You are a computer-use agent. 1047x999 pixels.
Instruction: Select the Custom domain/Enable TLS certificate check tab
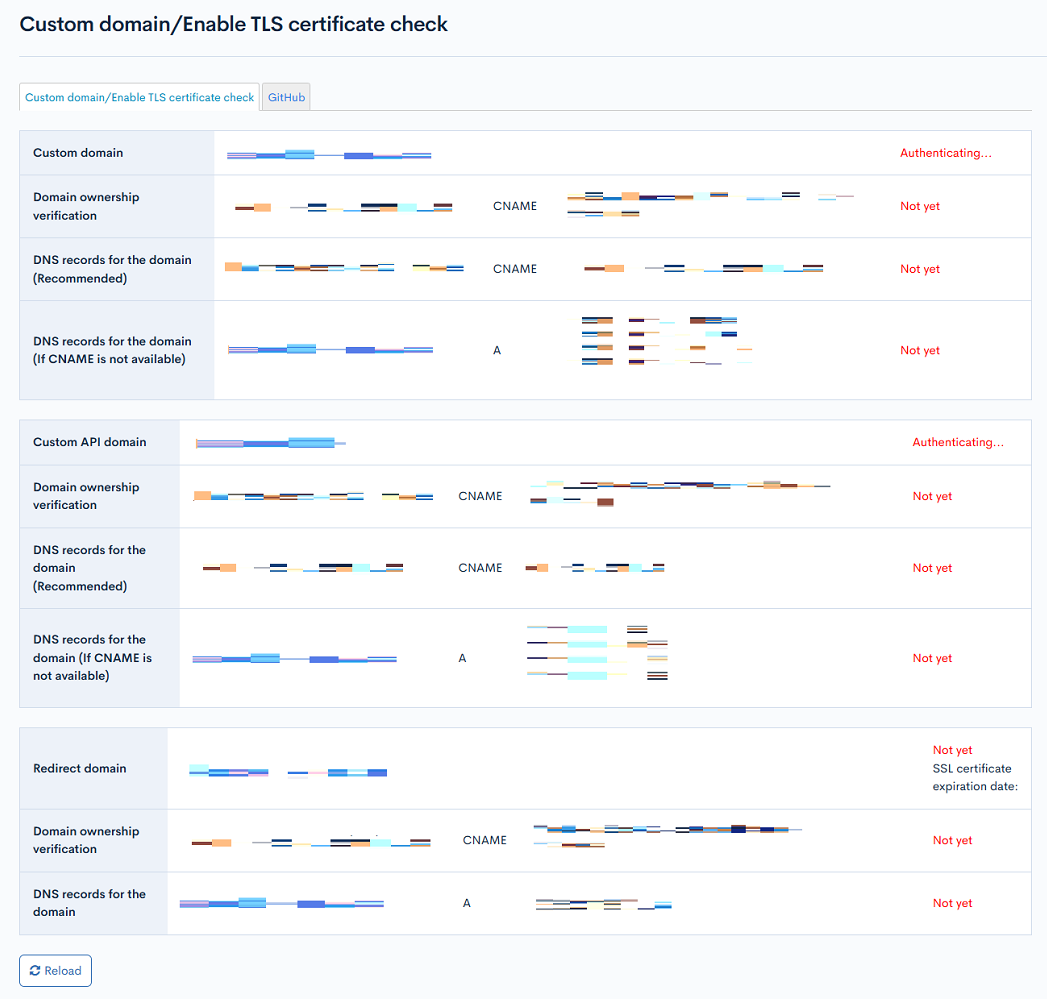tap(139, 97)
